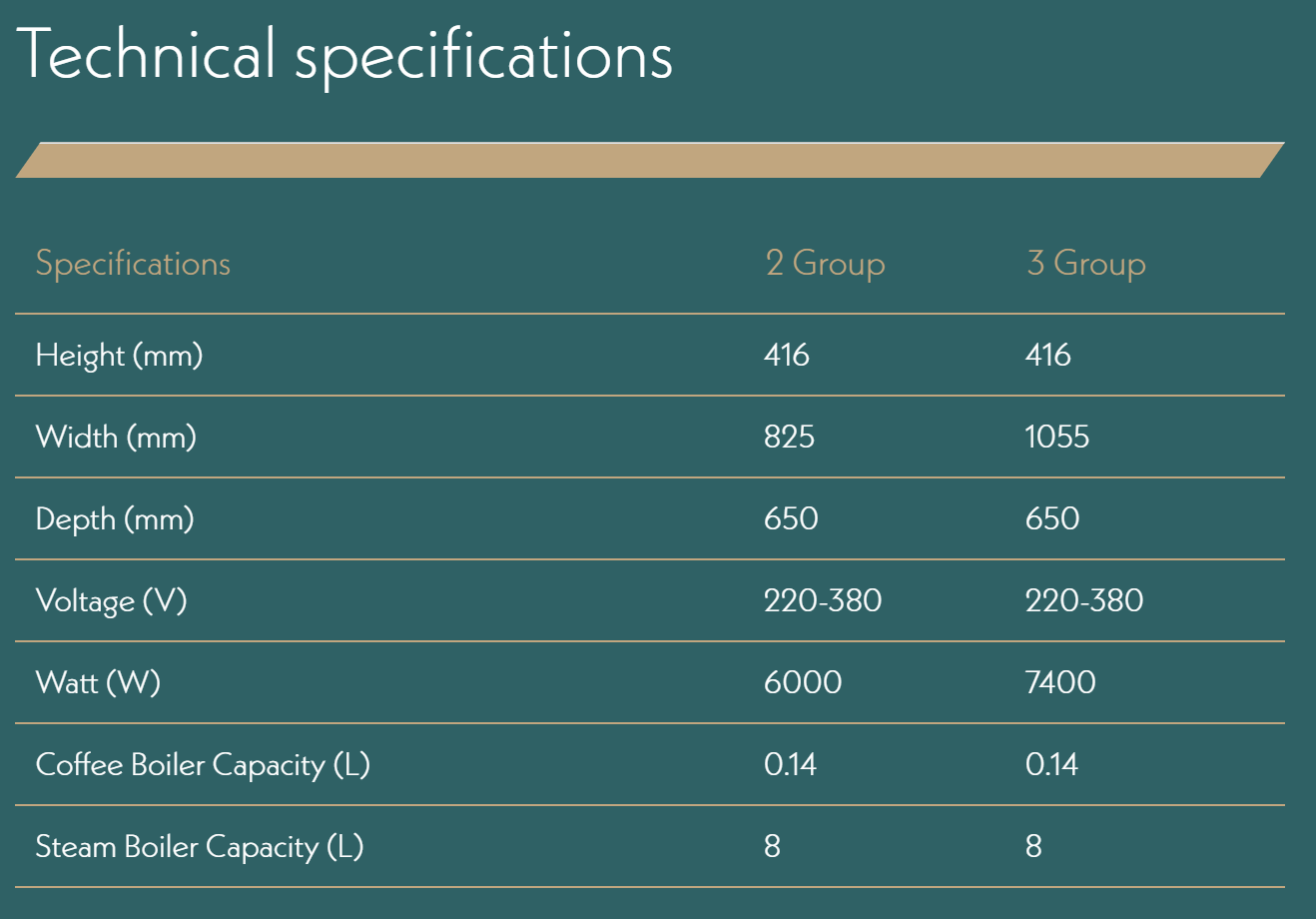The width and height of the screenshot is (1316, 919).
Task: Click the Coffee Boiler Capacity (L) label
Action: 203,765
